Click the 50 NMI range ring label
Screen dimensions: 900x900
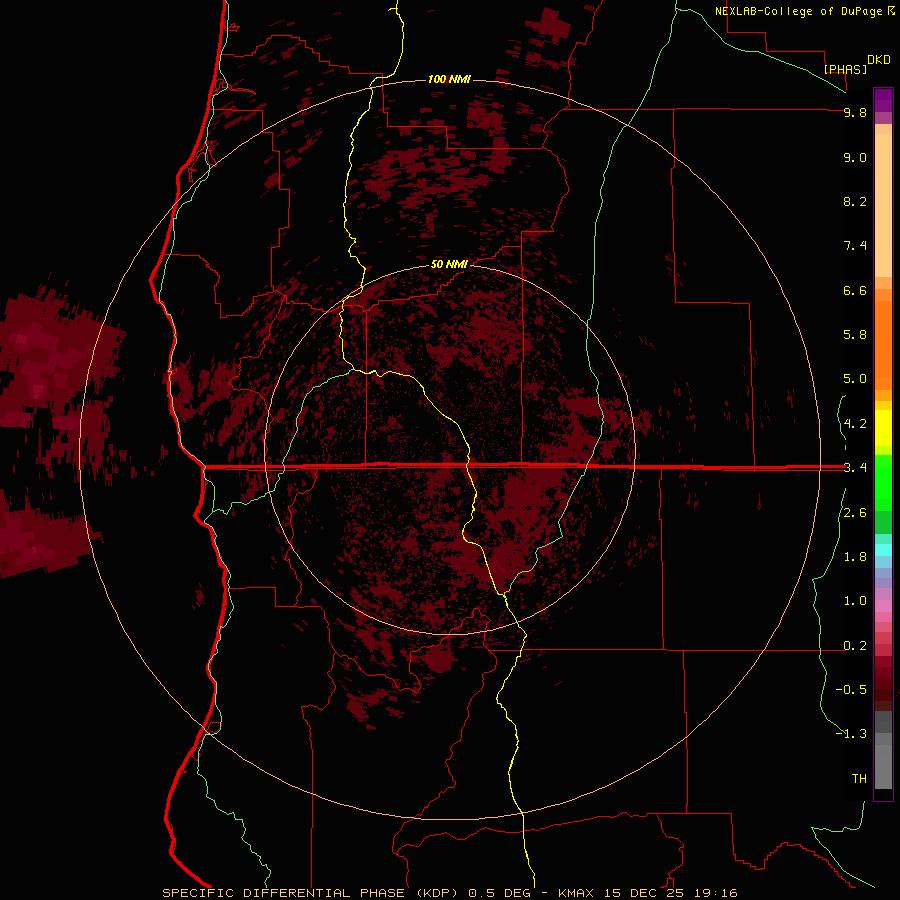tap(449, 264)
